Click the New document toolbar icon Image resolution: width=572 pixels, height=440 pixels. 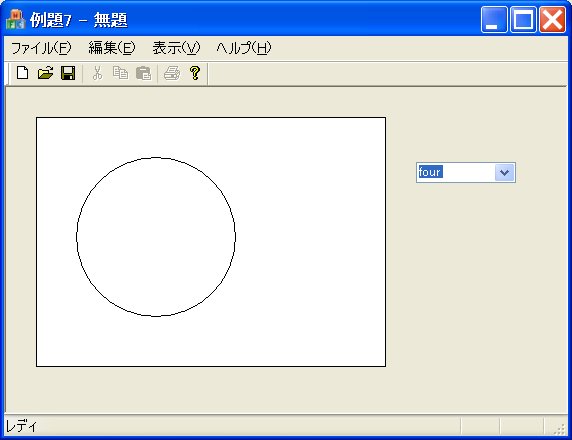(23, 73)
